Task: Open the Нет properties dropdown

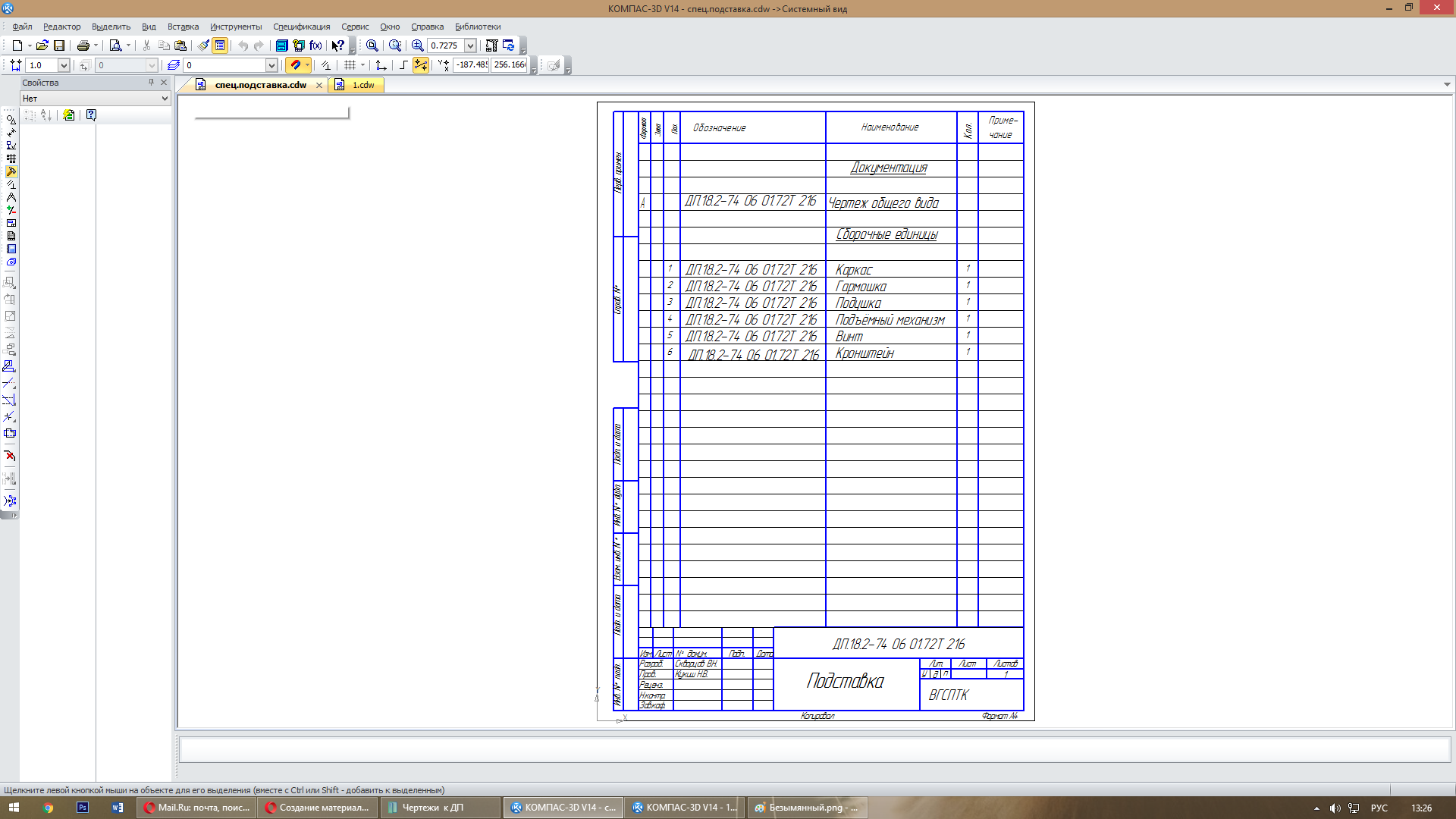Action: (165, 99)
